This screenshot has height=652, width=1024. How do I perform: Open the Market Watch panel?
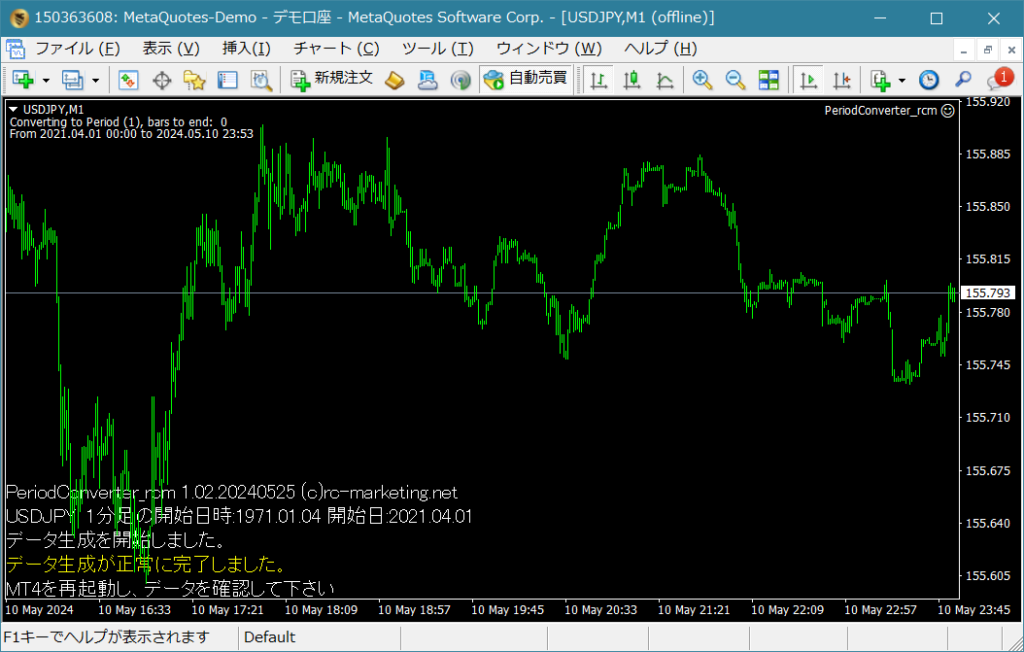128,80
